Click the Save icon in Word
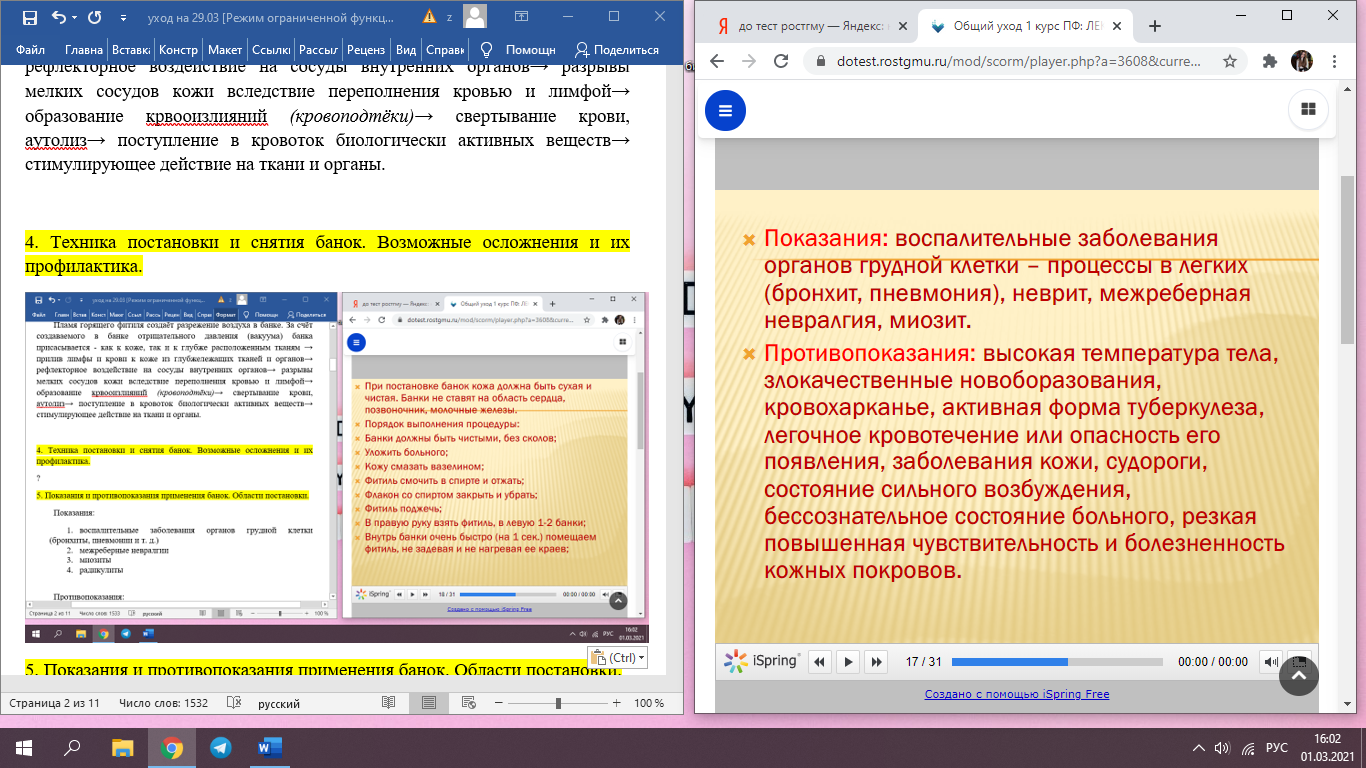This screenshot has width=1366, height=768. point(29,18)
